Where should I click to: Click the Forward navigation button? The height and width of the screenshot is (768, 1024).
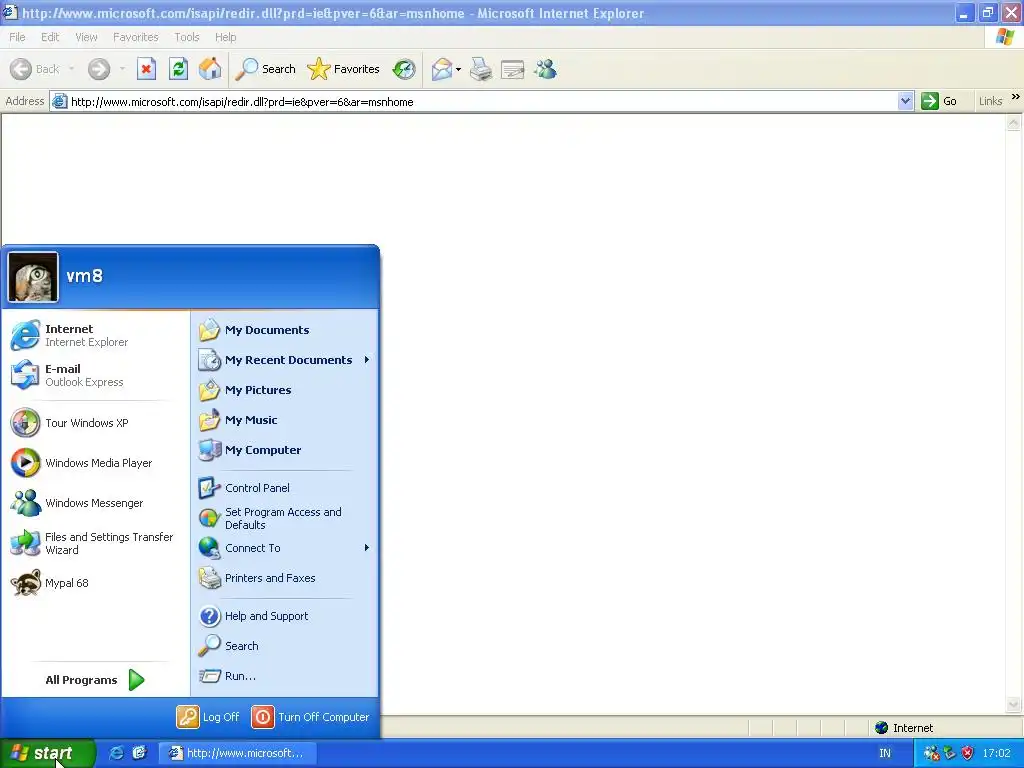pos(99,69)
